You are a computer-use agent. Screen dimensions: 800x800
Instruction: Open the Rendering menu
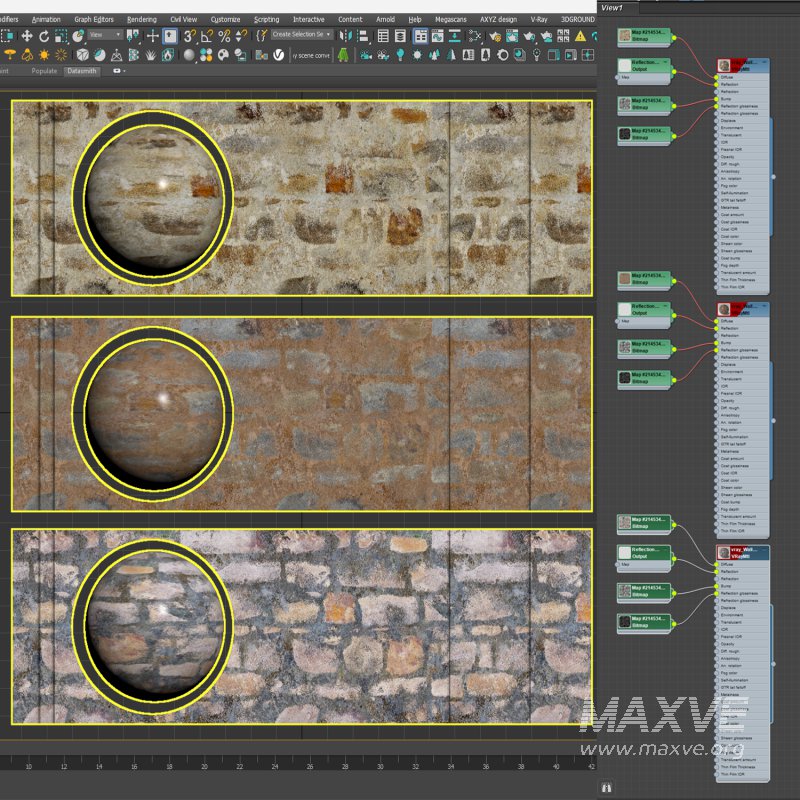(141, 18)
